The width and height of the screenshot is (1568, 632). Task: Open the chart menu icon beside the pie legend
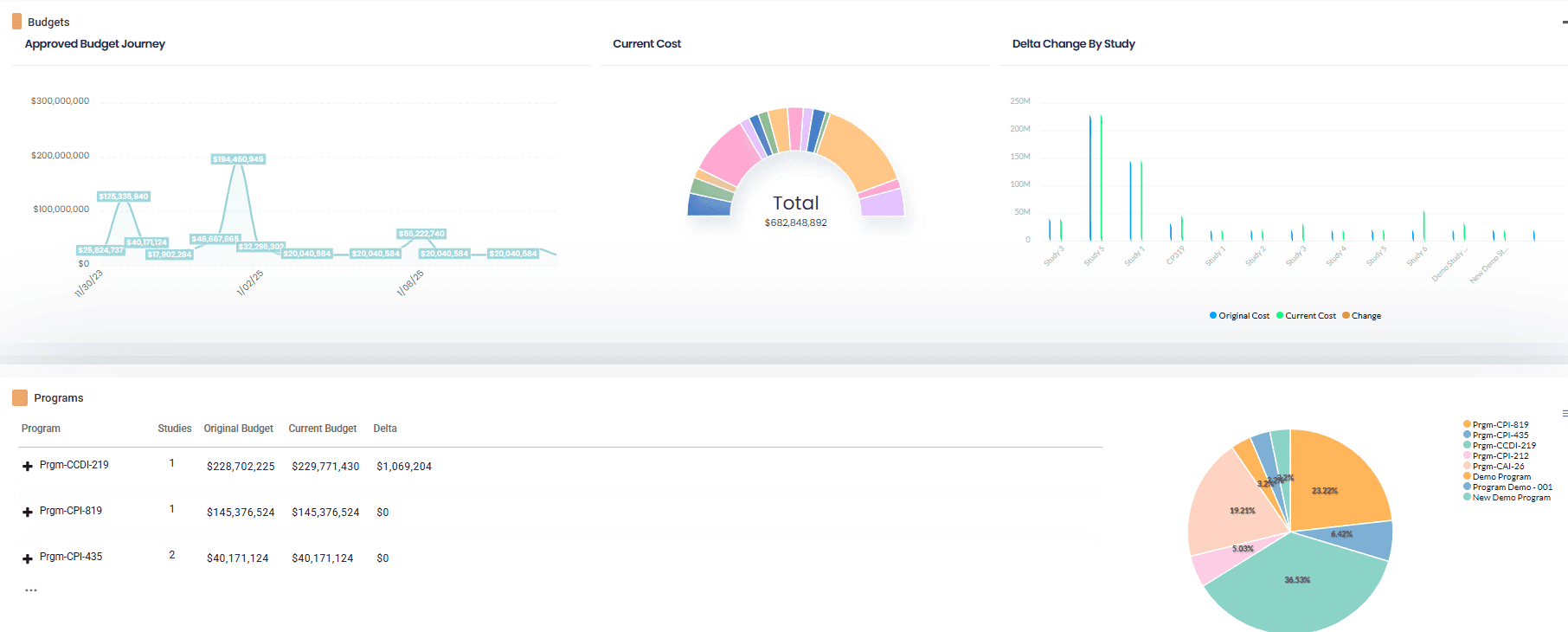pos(1565,414)
